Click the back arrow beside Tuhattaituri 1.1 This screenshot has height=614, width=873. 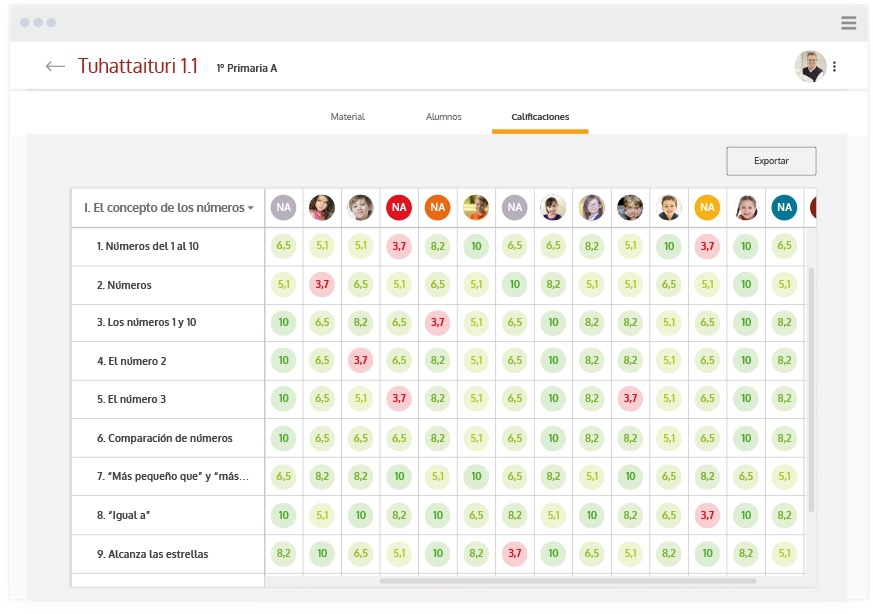[55, 67]
